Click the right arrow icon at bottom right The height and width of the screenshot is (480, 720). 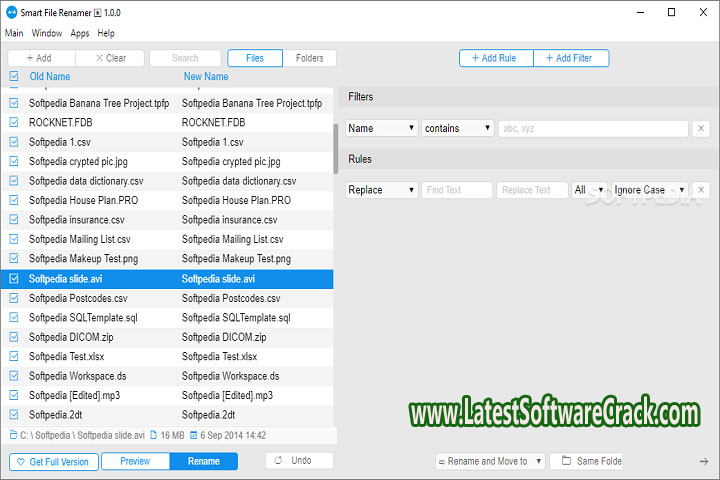(x=704, y=461)
